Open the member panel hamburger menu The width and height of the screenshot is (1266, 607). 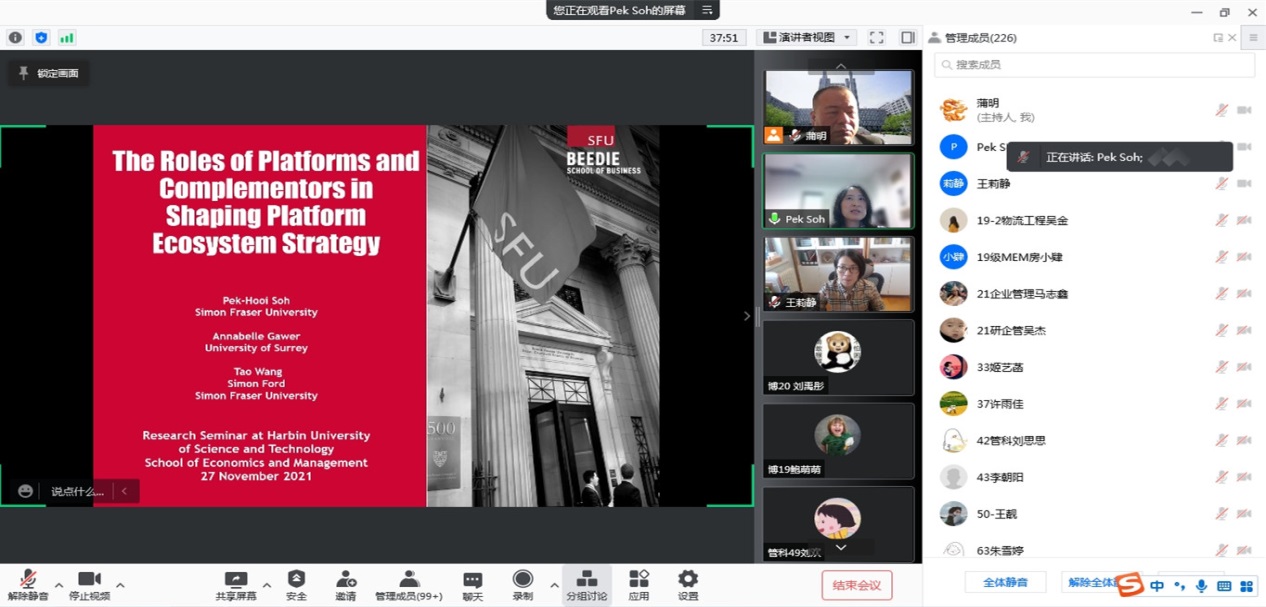tap(1253, 38)
